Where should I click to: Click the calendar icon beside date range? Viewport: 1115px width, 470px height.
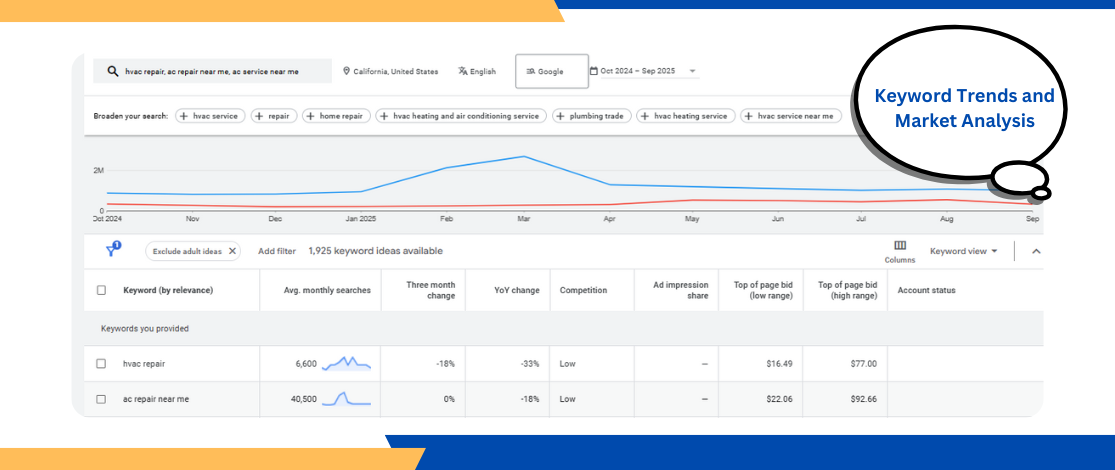594,72
